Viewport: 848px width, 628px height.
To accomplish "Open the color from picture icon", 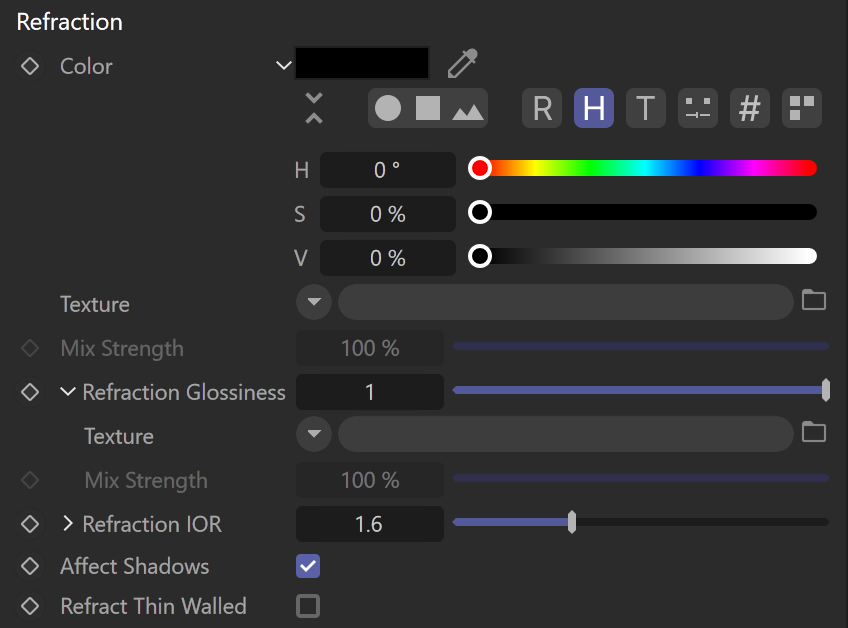I will click(468, 111).
